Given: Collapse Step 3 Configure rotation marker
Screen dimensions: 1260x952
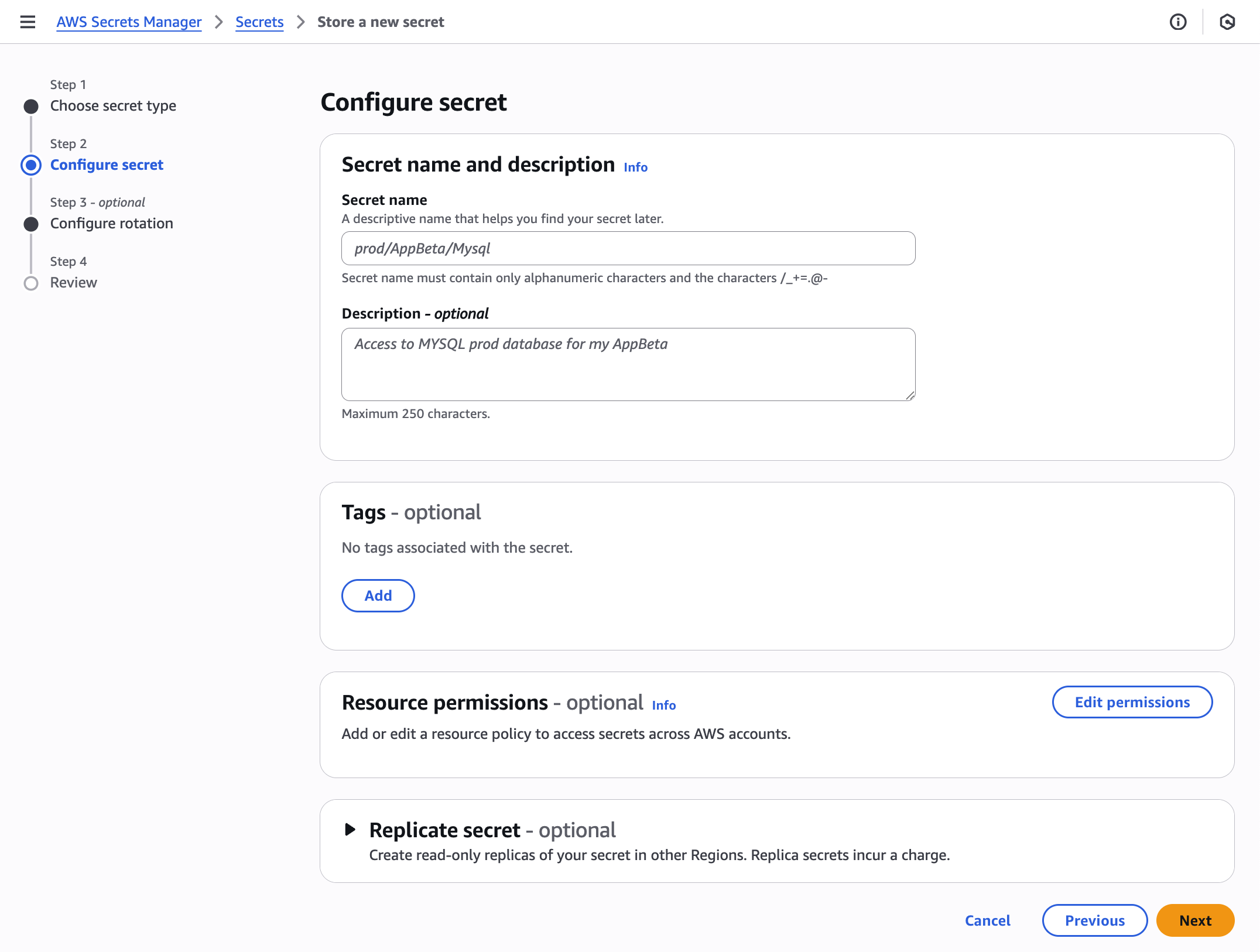Looking at the screenshot, I should 31,223.
